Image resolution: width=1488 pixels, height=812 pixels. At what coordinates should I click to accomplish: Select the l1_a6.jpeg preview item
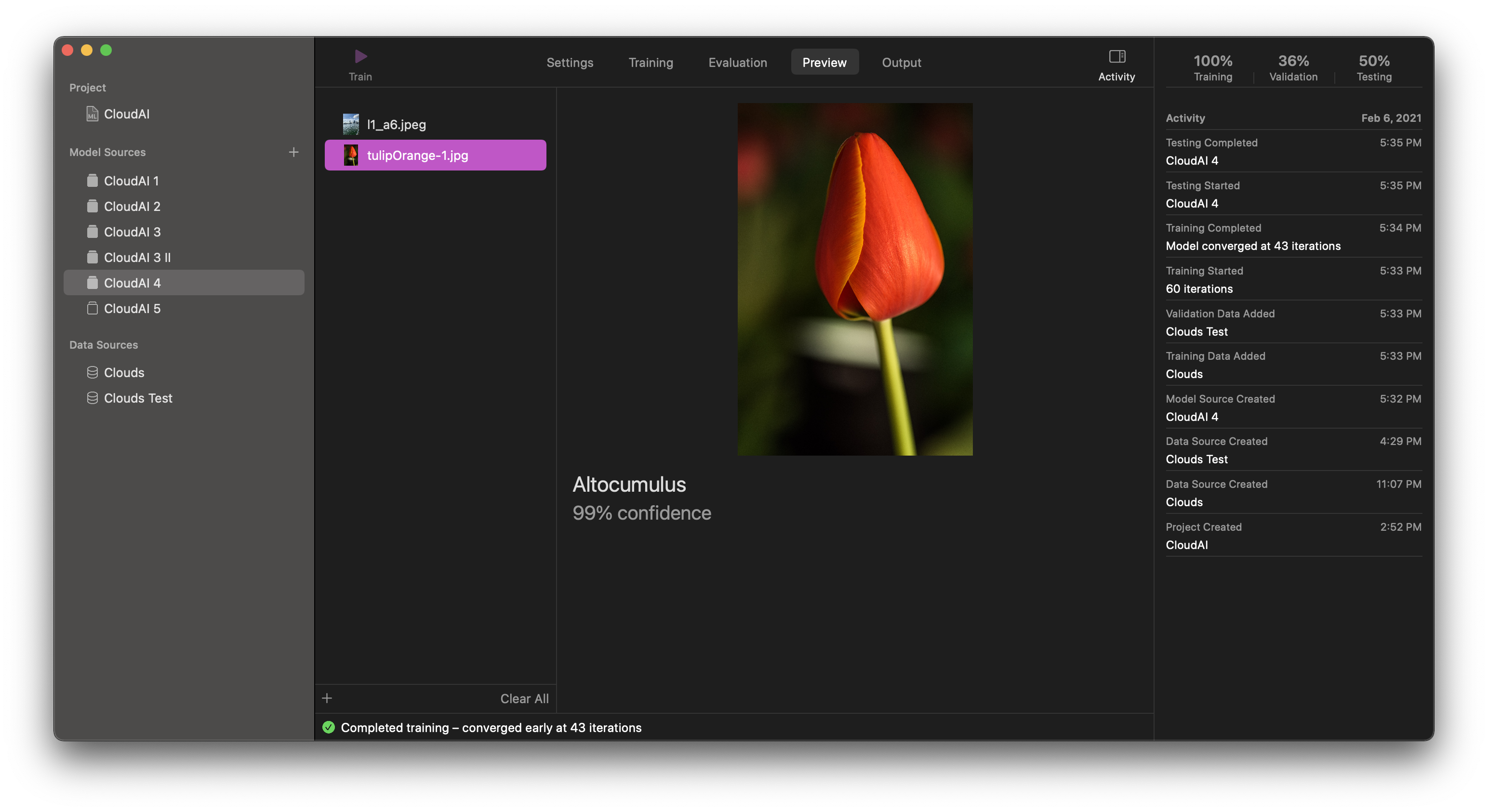tap(435, 123)
